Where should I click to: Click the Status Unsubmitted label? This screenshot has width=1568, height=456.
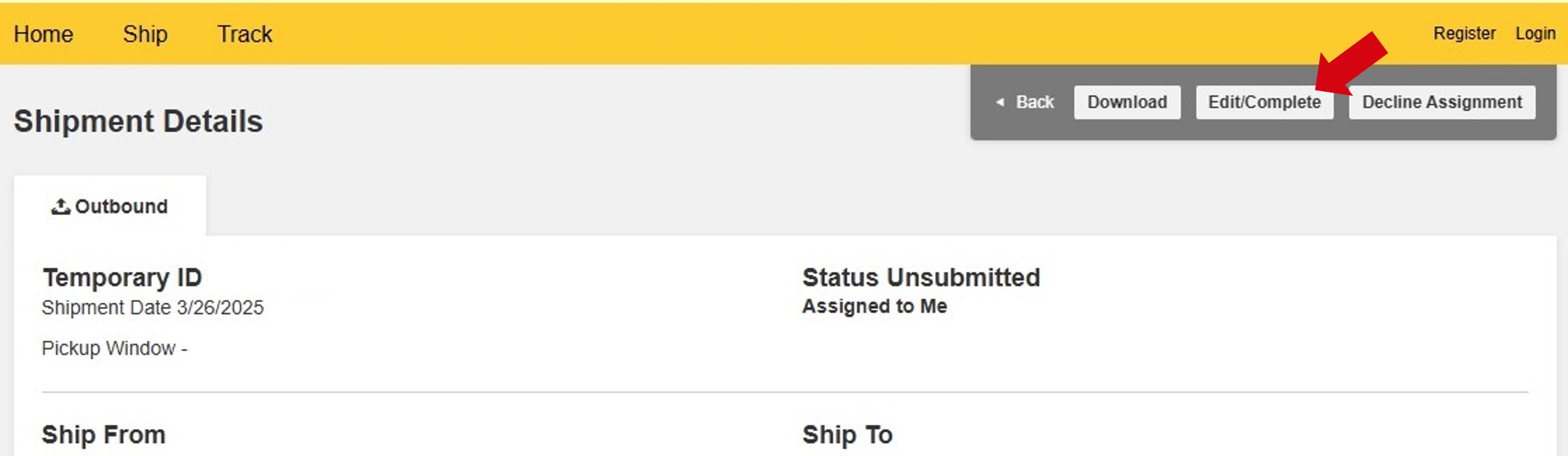[x=921, y=277]
